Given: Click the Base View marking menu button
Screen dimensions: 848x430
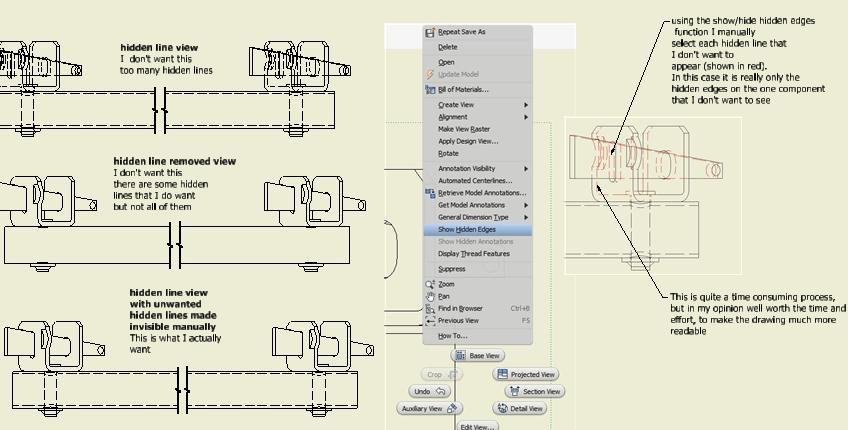Looking at the screenshot, I should pos(478,356).
